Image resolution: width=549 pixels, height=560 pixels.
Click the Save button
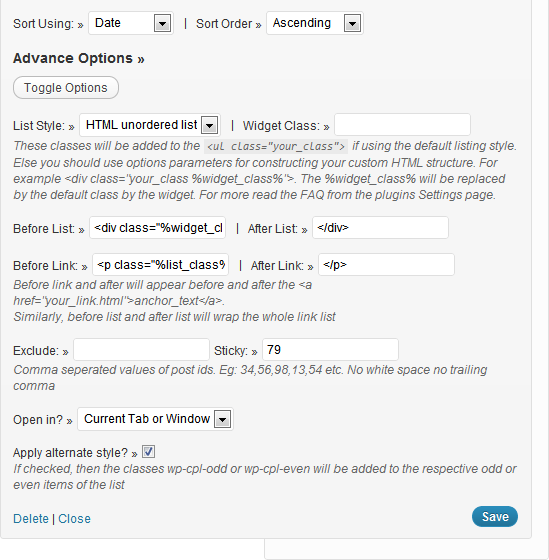[495, 516]
